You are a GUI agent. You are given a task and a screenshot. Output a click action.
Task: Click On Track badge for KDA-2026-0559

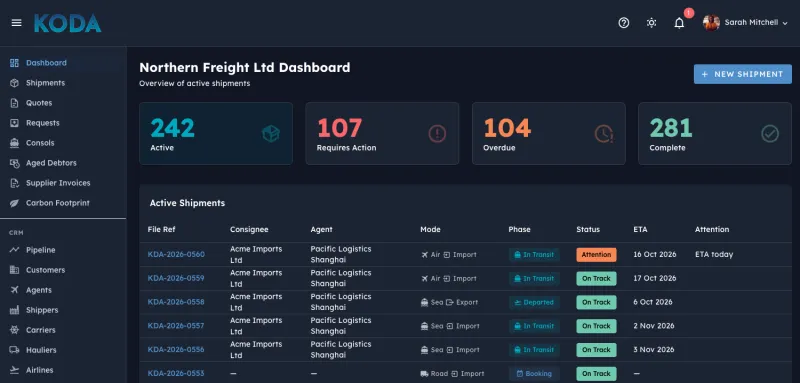pyautogui.click(x=596, y=278)
